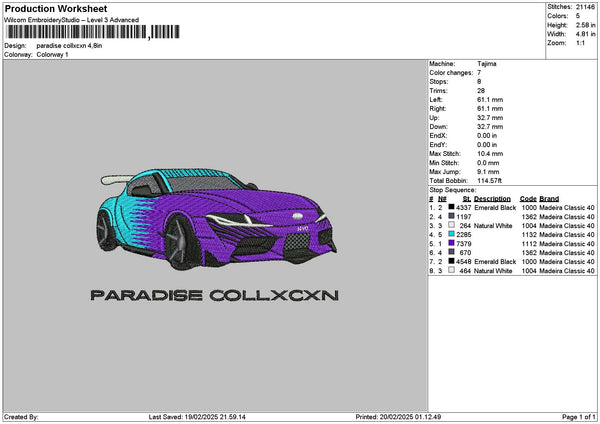Viewport: 600px width, 424px height.
Task: Click the Stitches value 21146
Action: point(585,7)
